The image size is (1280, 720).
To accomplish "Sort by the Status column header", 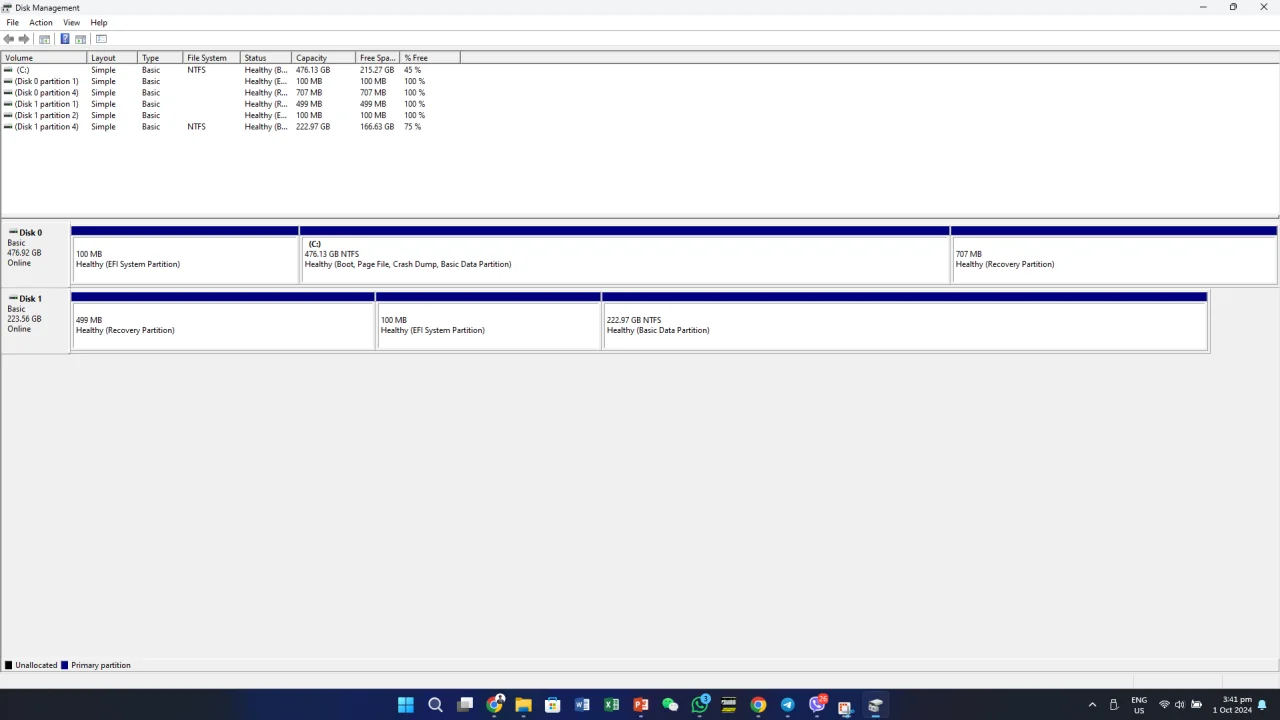I will point(267,58).
